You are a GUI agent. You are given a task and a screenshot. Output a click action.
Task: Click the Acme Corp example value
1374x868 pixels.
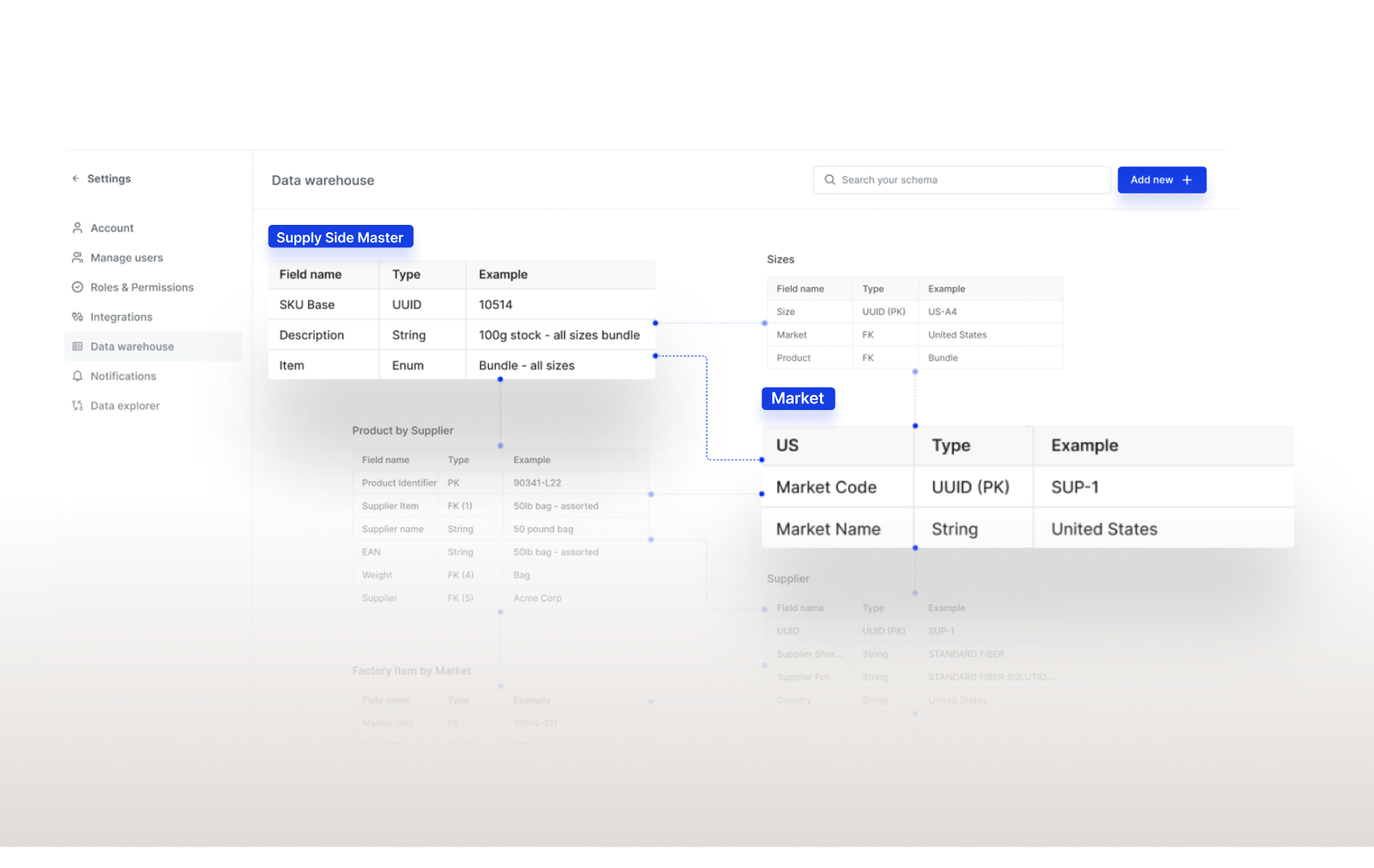tap(537, 599)
